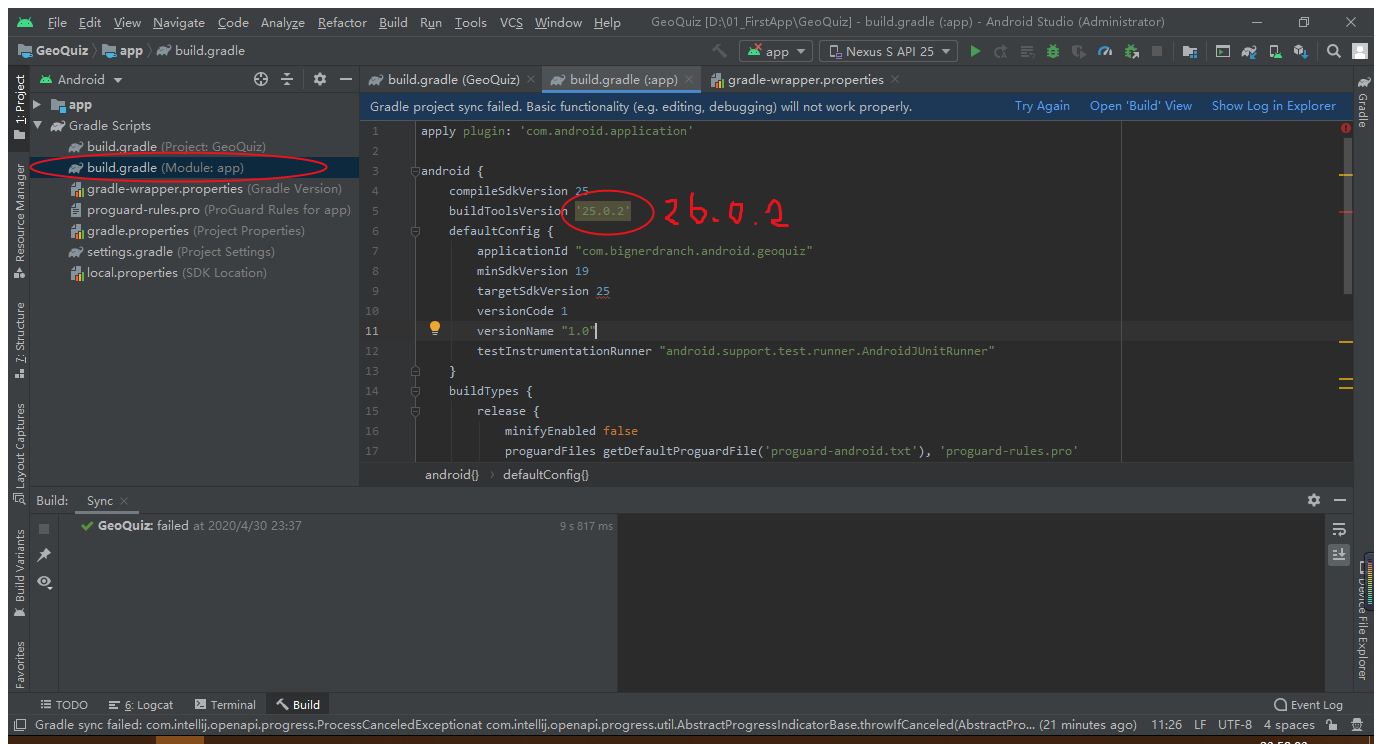Open the Android project view dropdown
1382x744 pixels.
pos(81,79)
